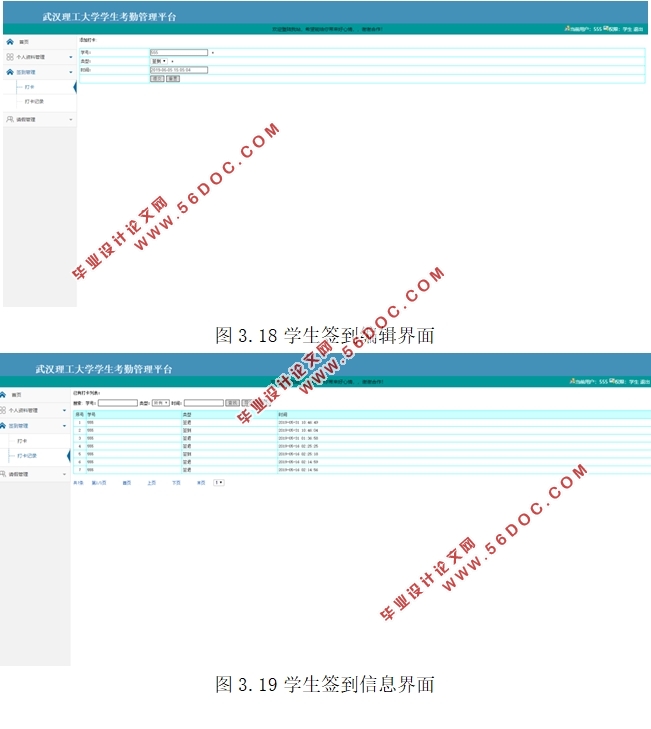Click the 提交 submit button in form
Image resolution: width=651 pixels, height=729 pixels.
coord(156,78)
